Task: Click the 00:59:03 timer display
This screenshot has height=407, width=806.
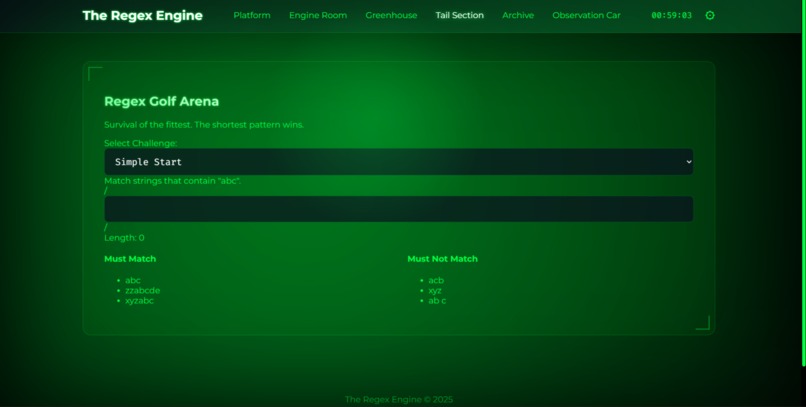Action: point(671,15)
